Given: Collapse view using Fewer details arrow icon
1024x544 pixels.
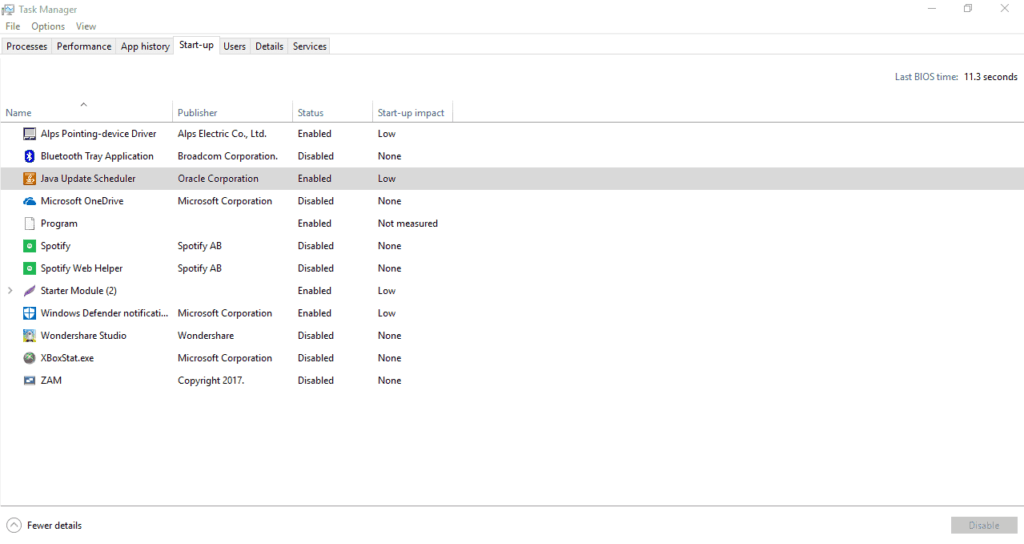Looking at the screenshot, I should 14,525.
